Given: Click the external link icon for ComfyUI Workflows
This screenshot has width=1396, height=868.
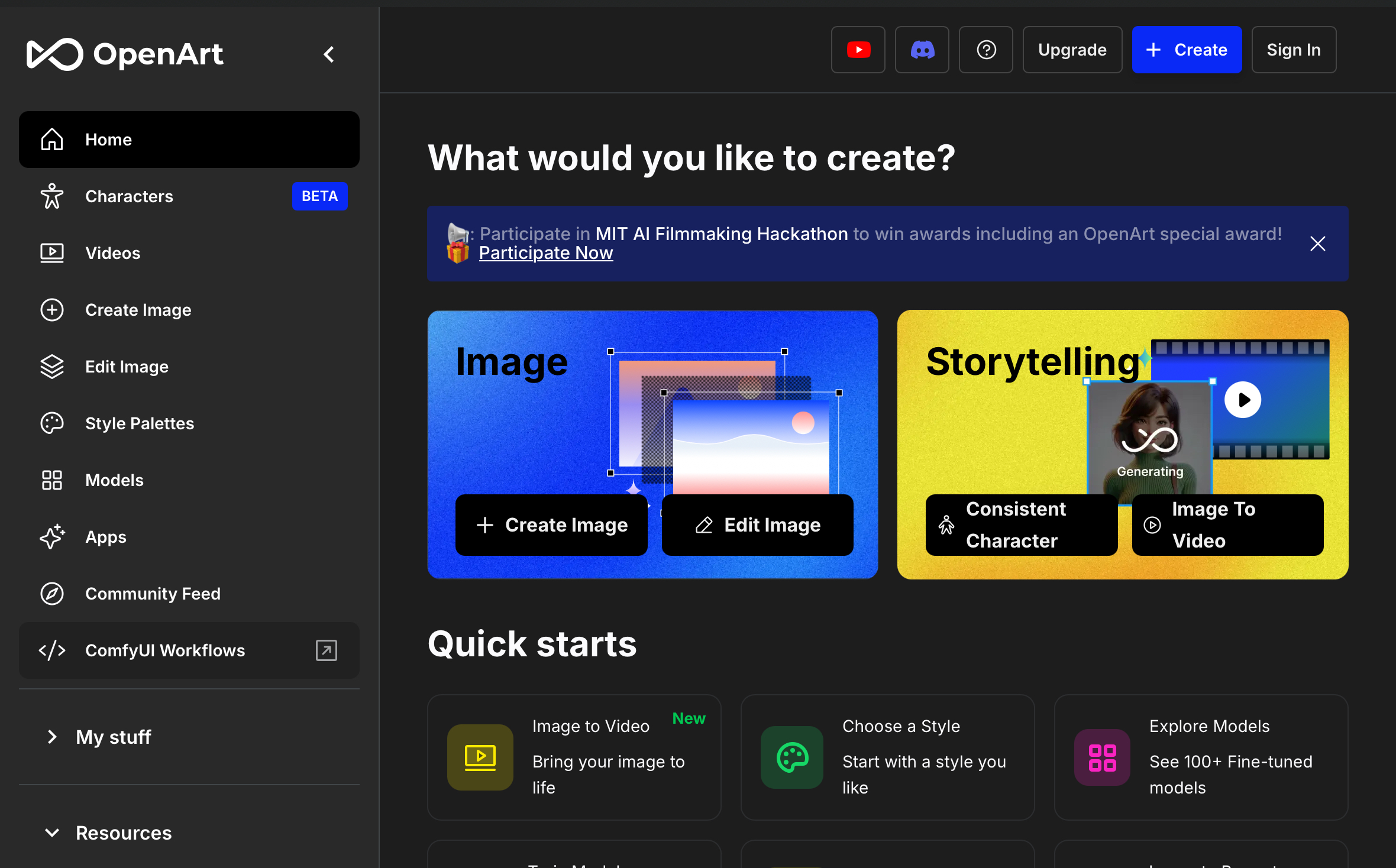Looking at the screenshot, I should tap(327, 650).
